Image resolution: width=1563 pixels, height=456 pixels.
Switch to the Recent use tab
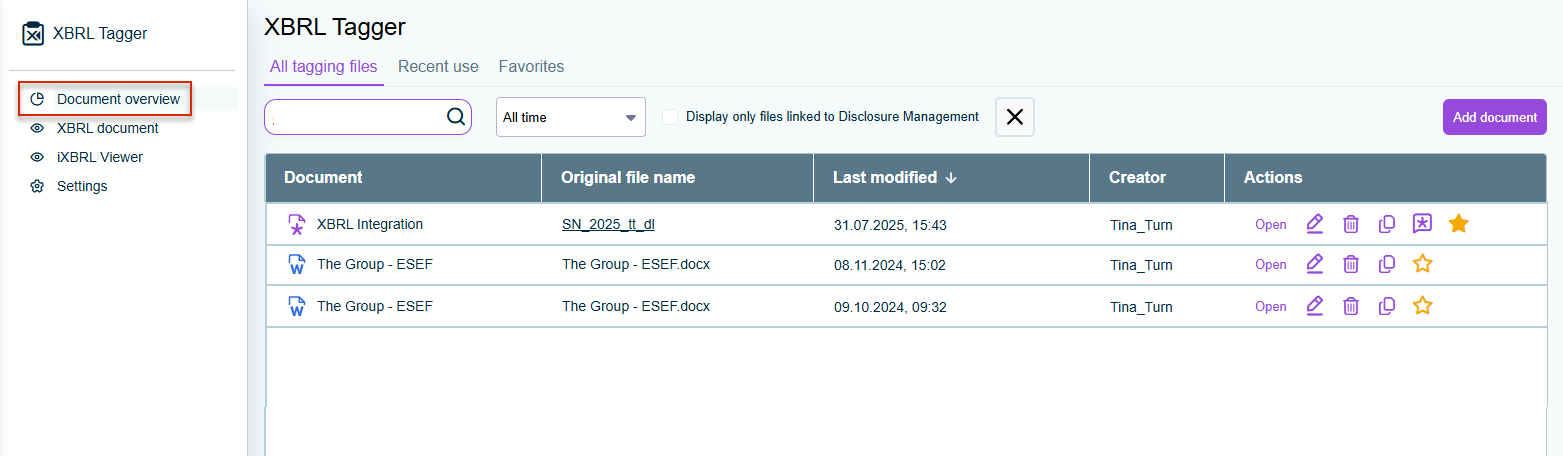click(438, 67)
